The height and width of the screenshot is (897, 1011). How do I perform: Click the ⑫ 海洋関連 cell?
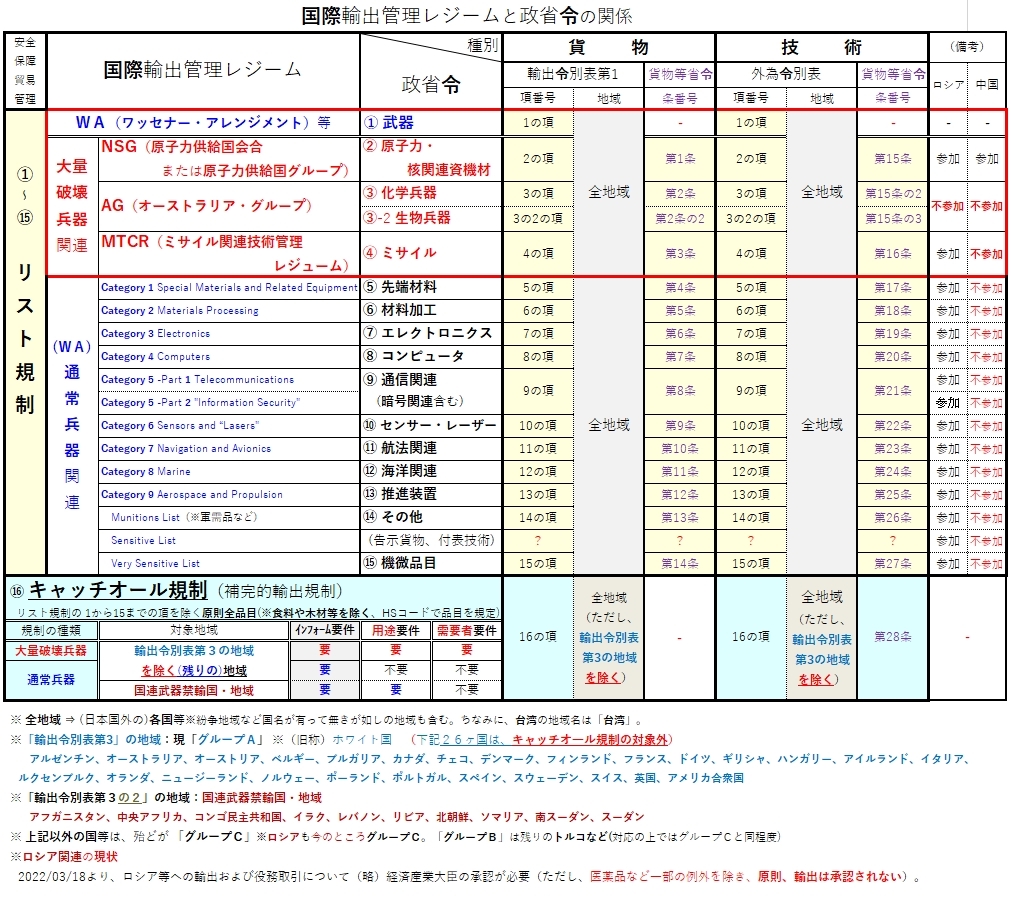[431, 471]
